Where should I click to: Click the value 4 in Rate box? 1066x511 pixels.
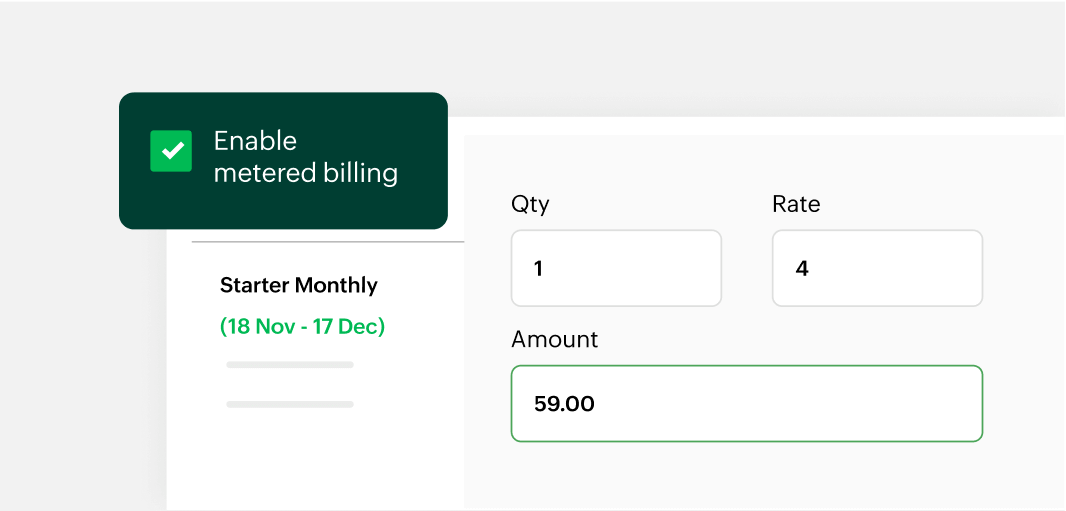pyautogui.click(x=801, y=269)
